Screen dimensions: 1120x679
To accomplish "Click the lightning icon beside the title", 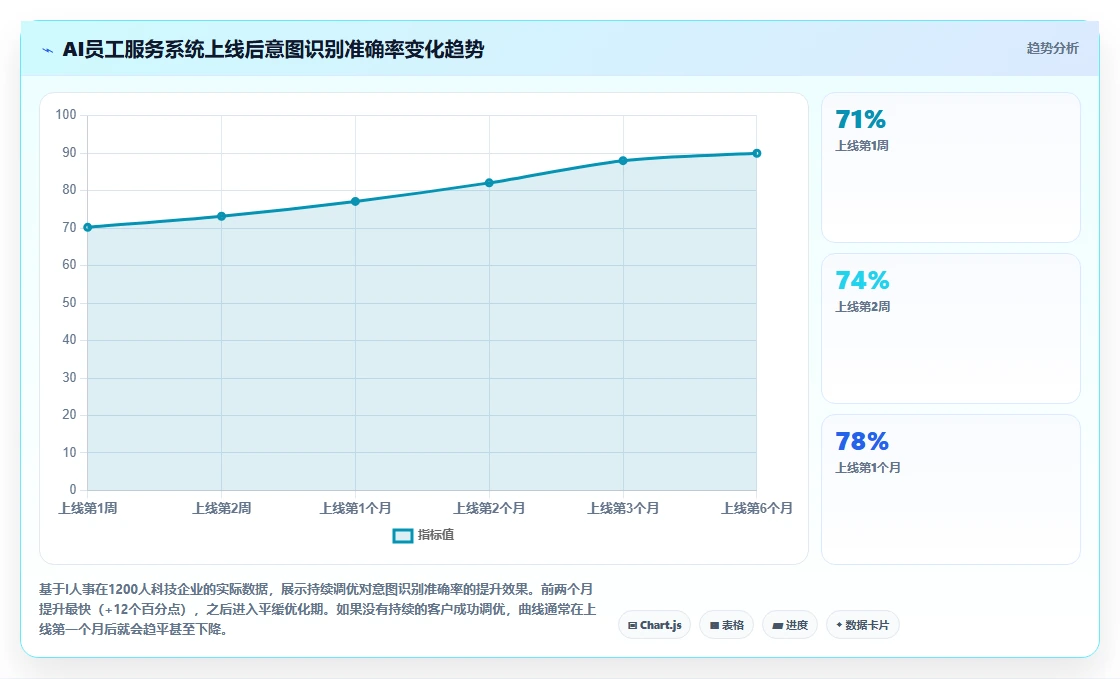I will click(x=48, y=50).
